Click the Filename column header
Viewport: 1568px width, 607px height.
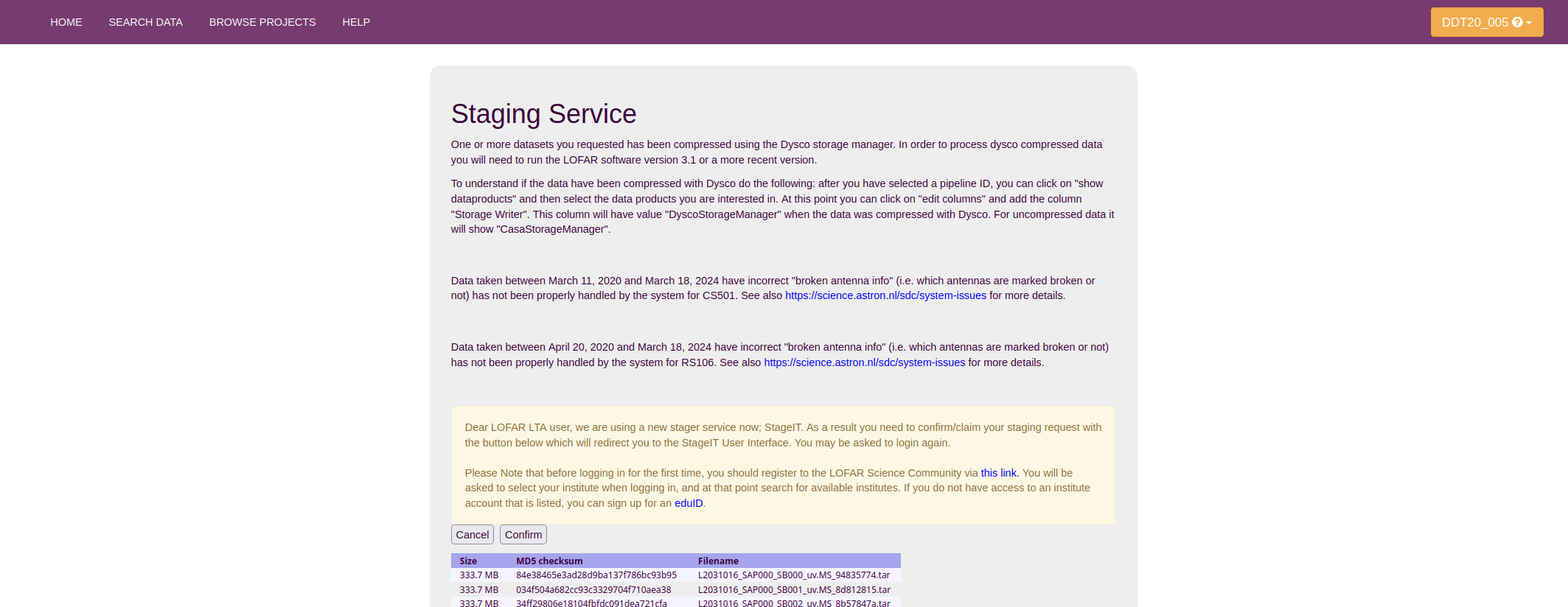718,561
